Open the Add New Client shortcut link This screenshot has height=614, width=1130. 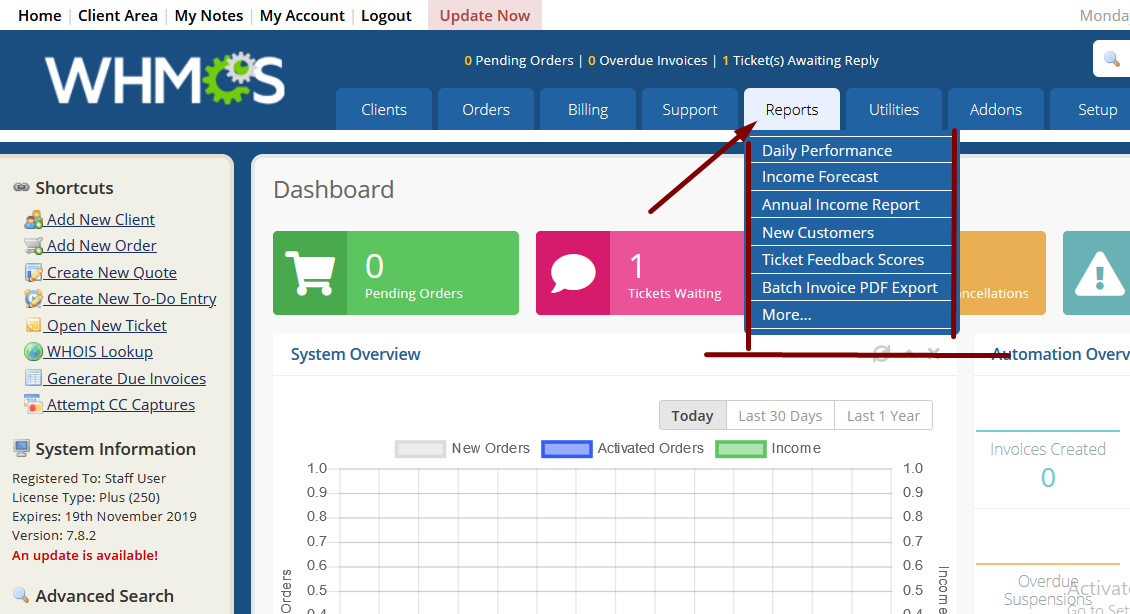tap(101, 219)
